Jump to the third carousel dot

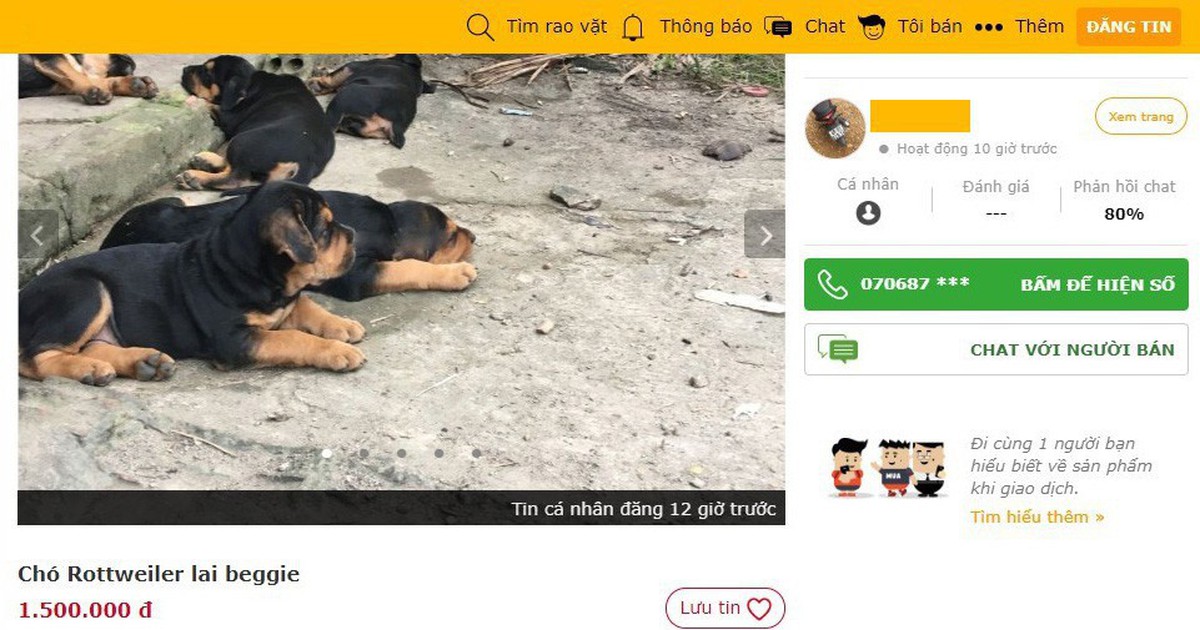[x=401, y=453]
